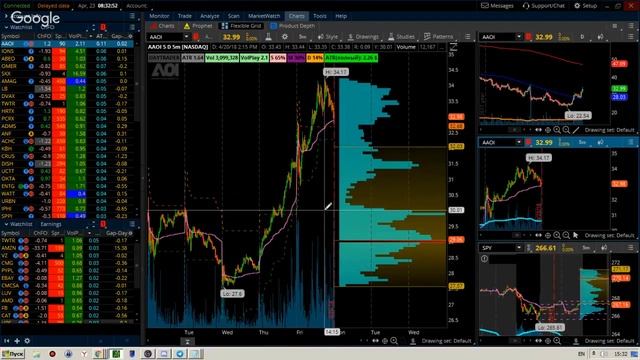Open chart settings gear icon

[x=284, y=37]
